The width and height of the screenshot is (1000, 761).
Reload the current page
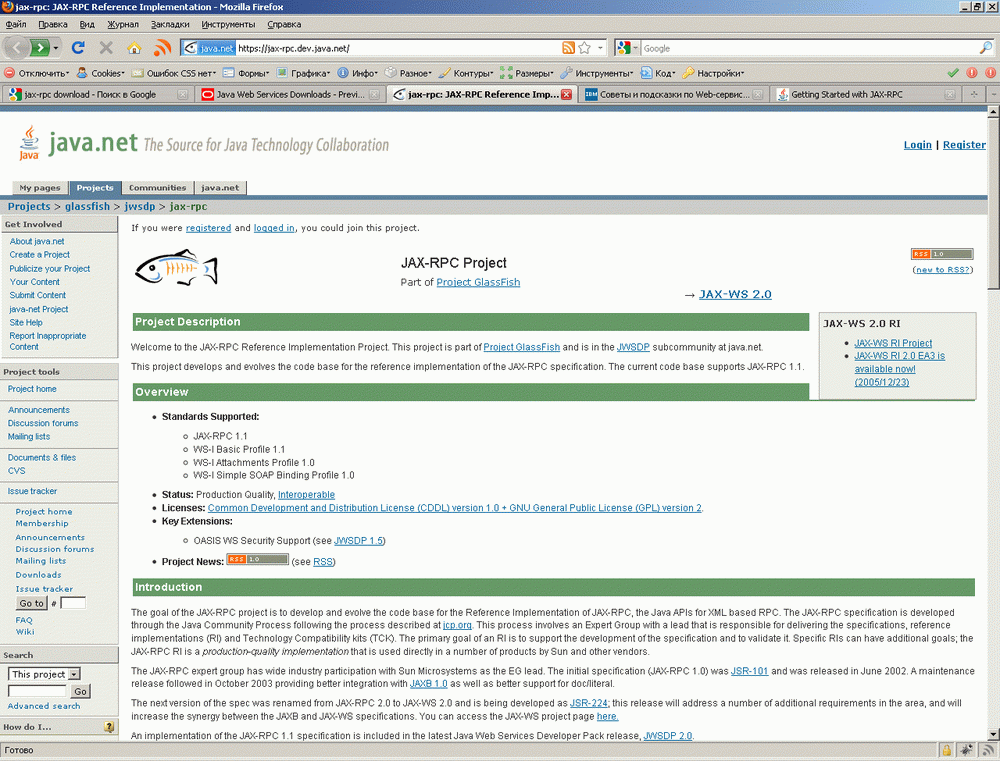click(78, 48)
